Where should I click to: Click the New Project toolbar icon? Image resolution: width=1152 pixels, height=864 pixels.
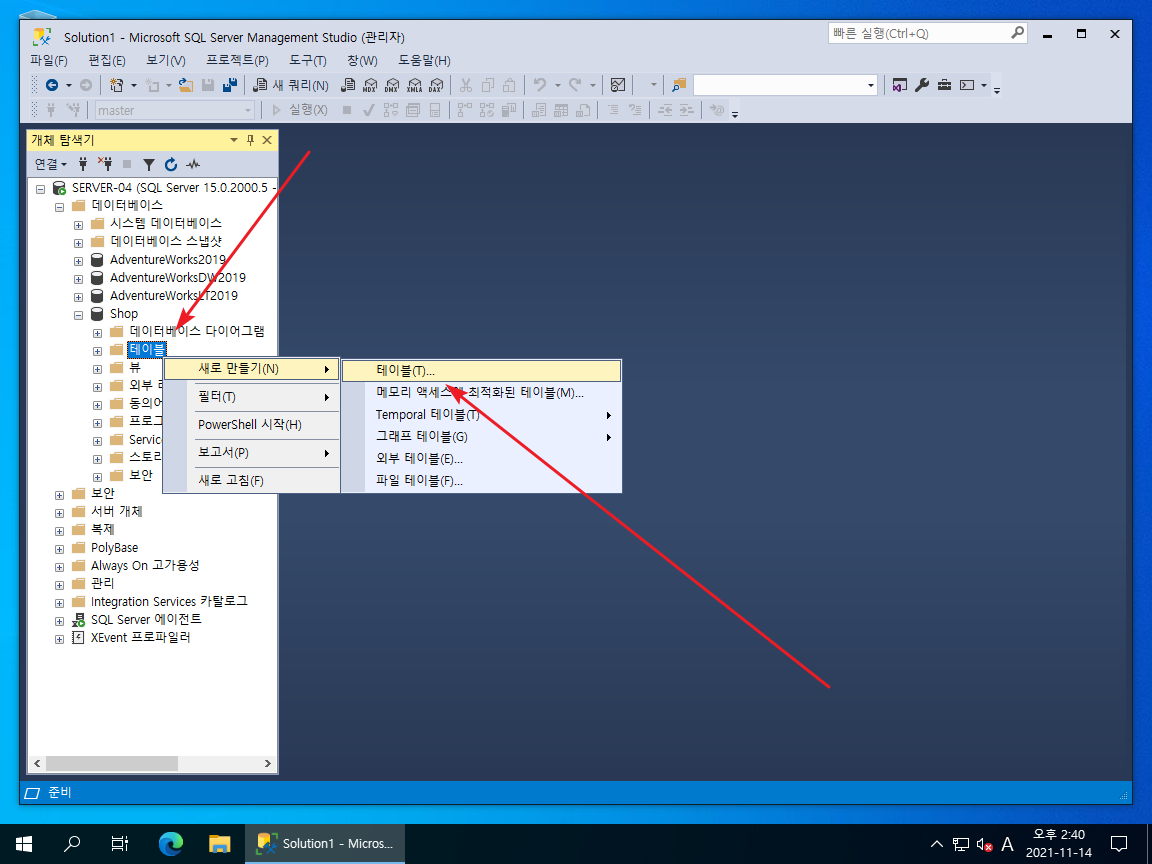tap(116, 85)
